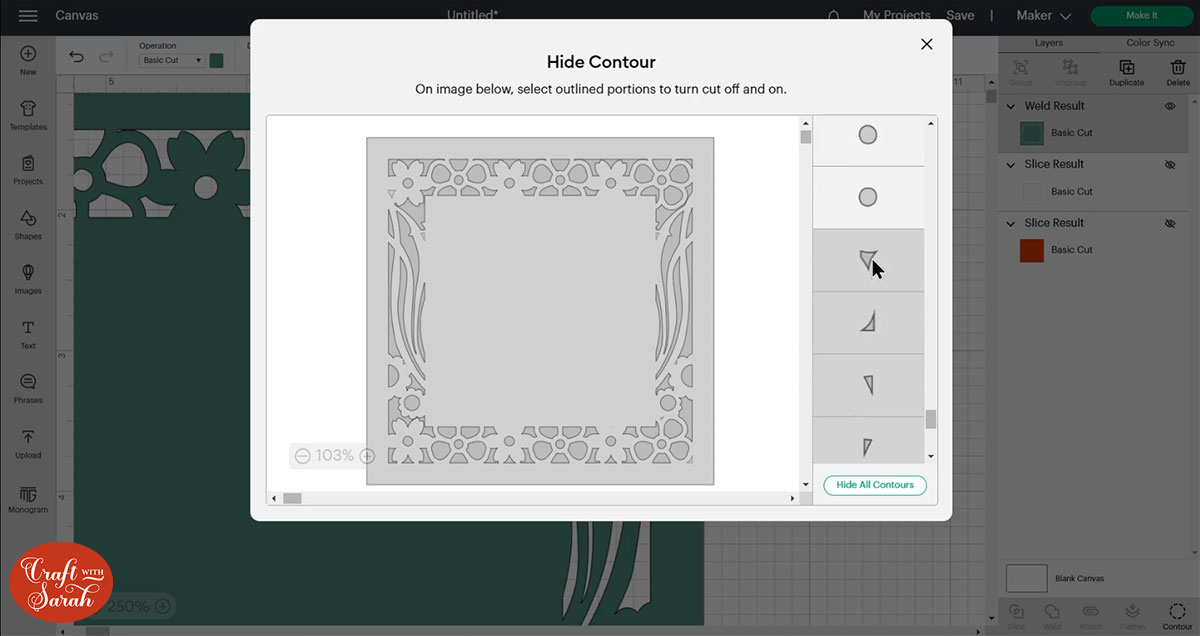Close the Hide Contour dialog
Viewport: 1200px width, 636px height.
coord(926,44)
